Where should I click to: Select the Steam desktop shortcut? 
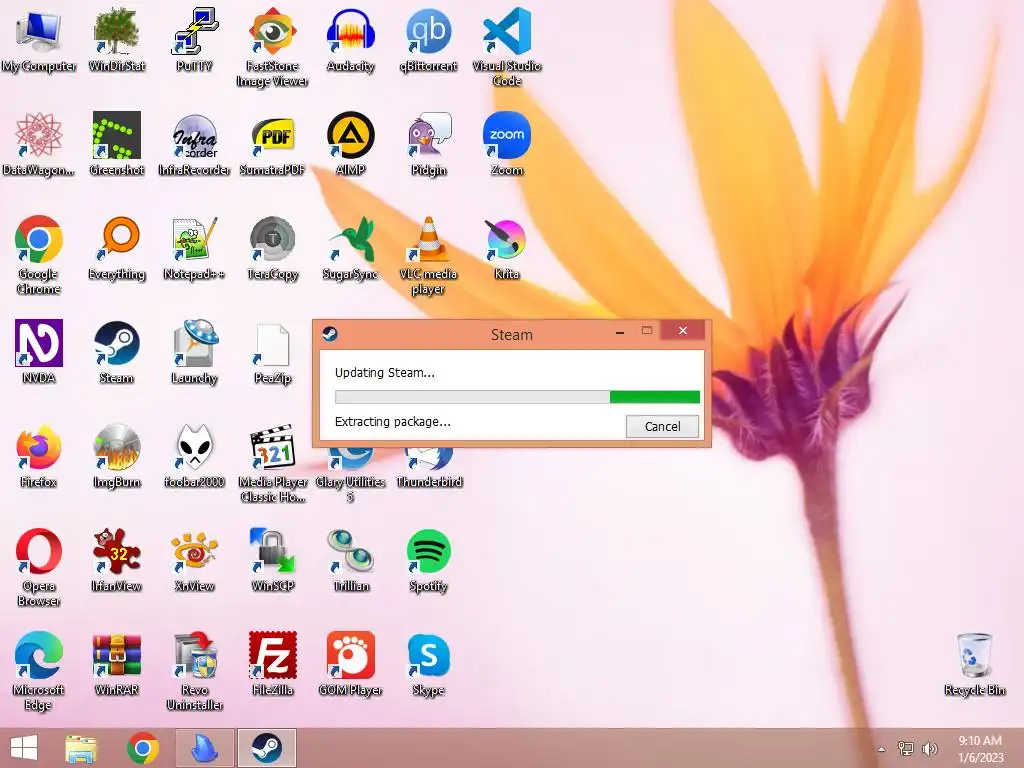click(x=116, y=352)
